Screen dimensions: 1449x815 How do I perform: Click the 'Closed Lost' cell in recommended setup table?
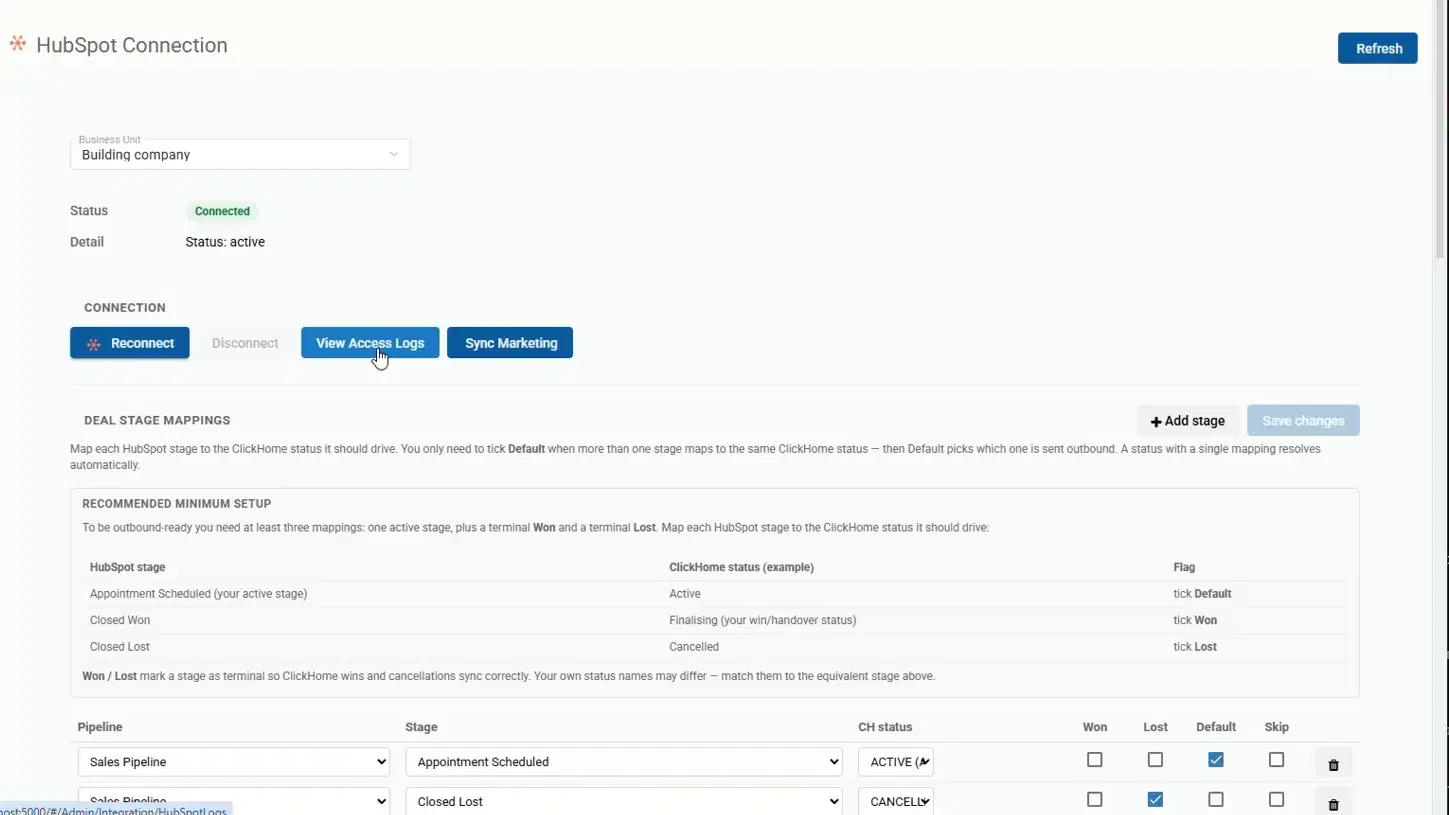coord(120,647)
